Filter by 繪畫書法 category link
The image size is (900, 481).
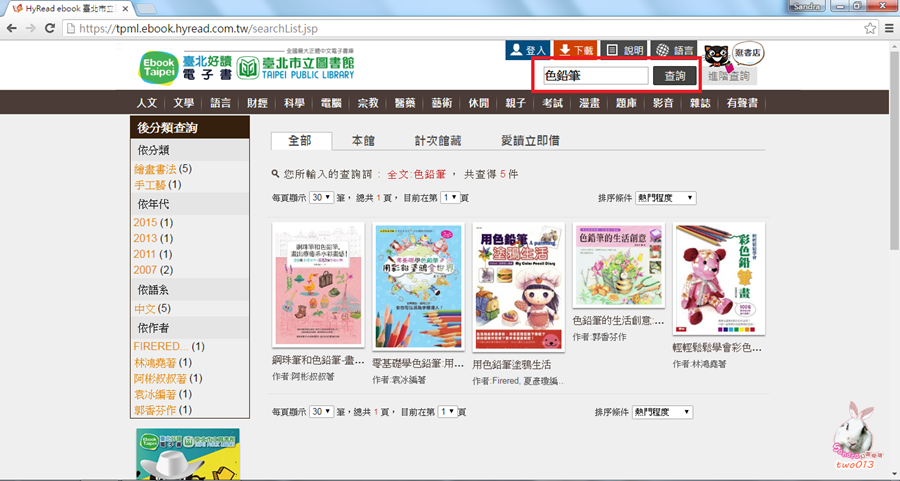coord(154,169)
